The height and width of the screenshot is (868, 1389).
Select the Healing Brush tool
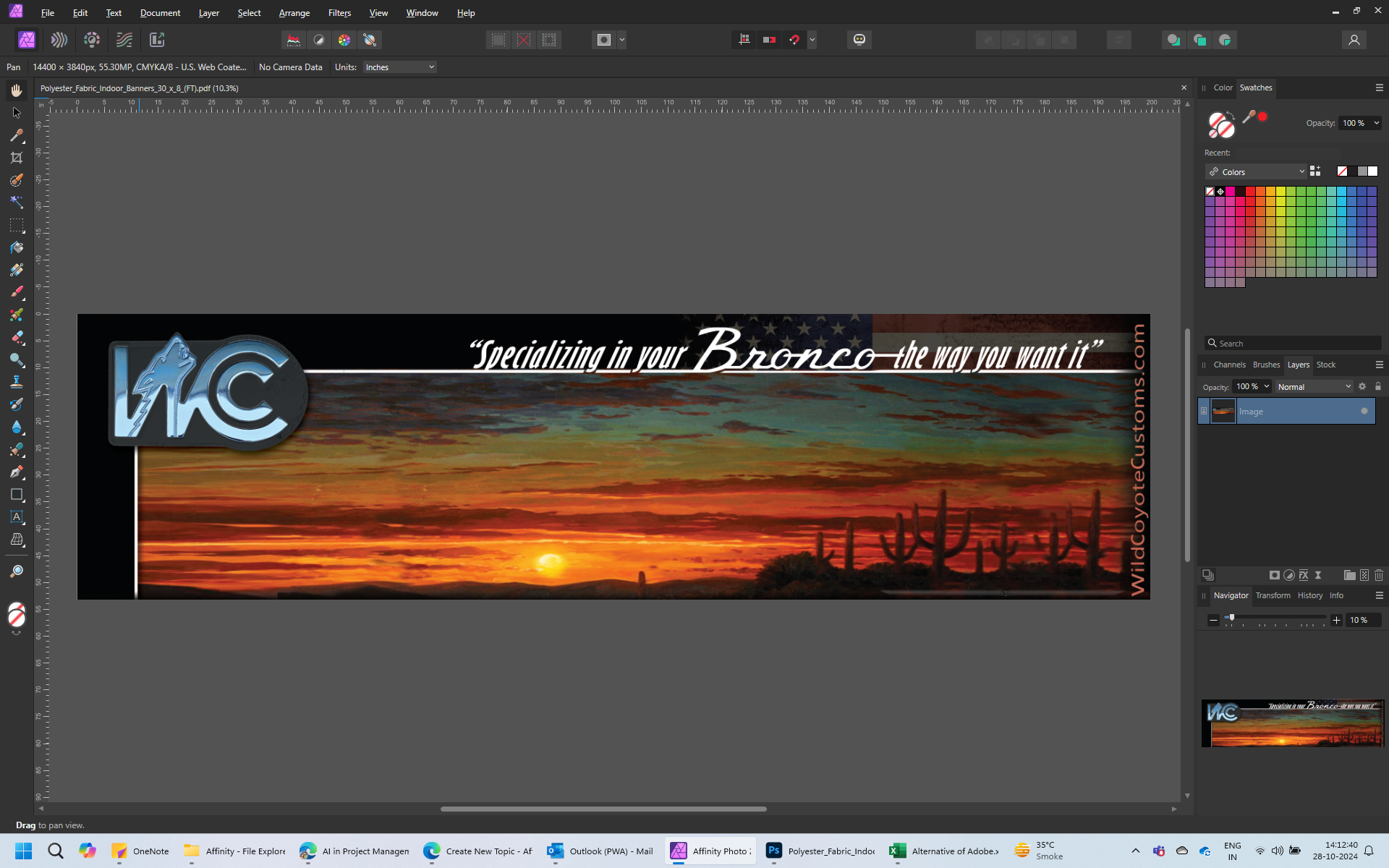[17, 449]
